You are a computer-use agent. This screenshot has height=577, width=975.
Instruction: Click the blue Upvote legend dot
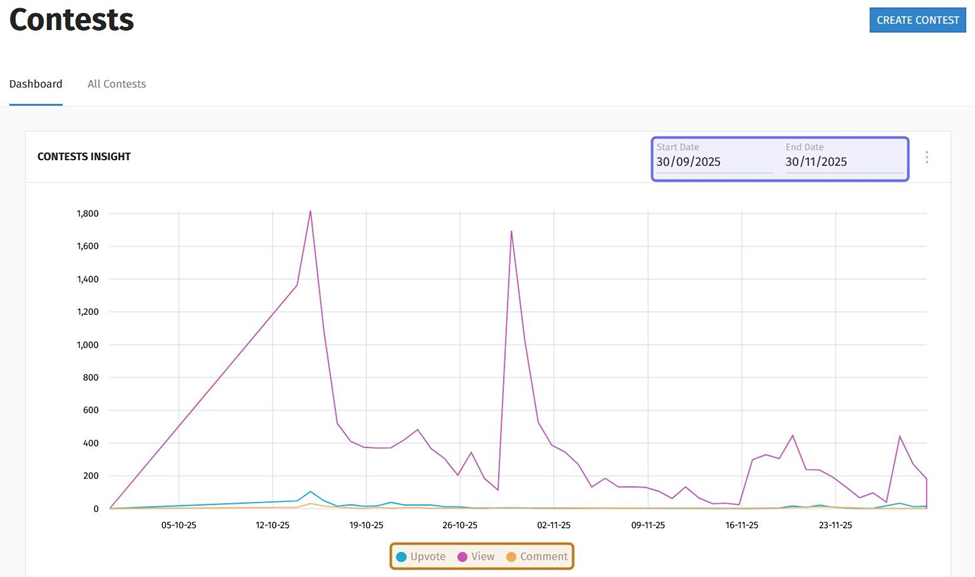pyautogui.click(x=402, y=557)
